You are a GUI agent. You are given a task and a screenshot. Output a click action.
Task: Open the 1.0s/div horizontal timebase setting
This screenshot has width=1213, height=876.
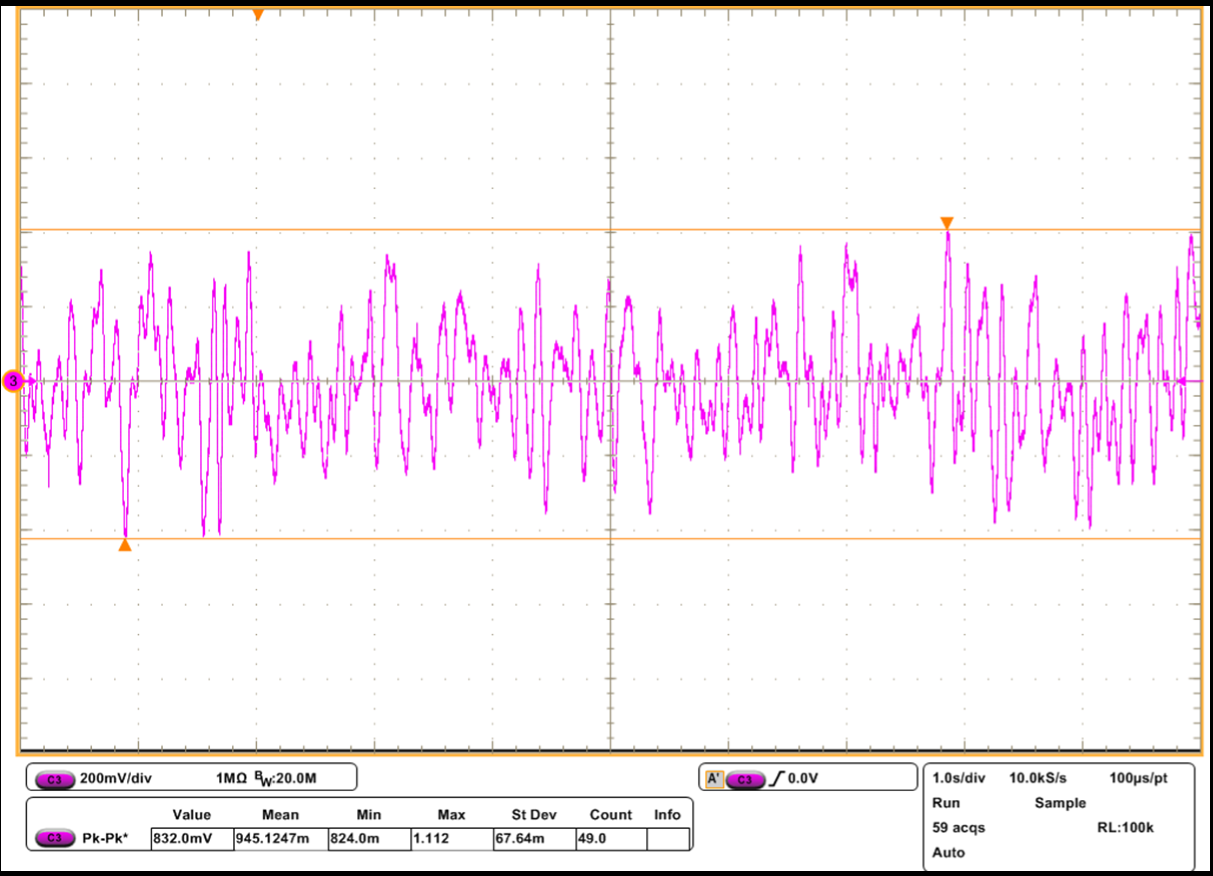click(958, 778)
